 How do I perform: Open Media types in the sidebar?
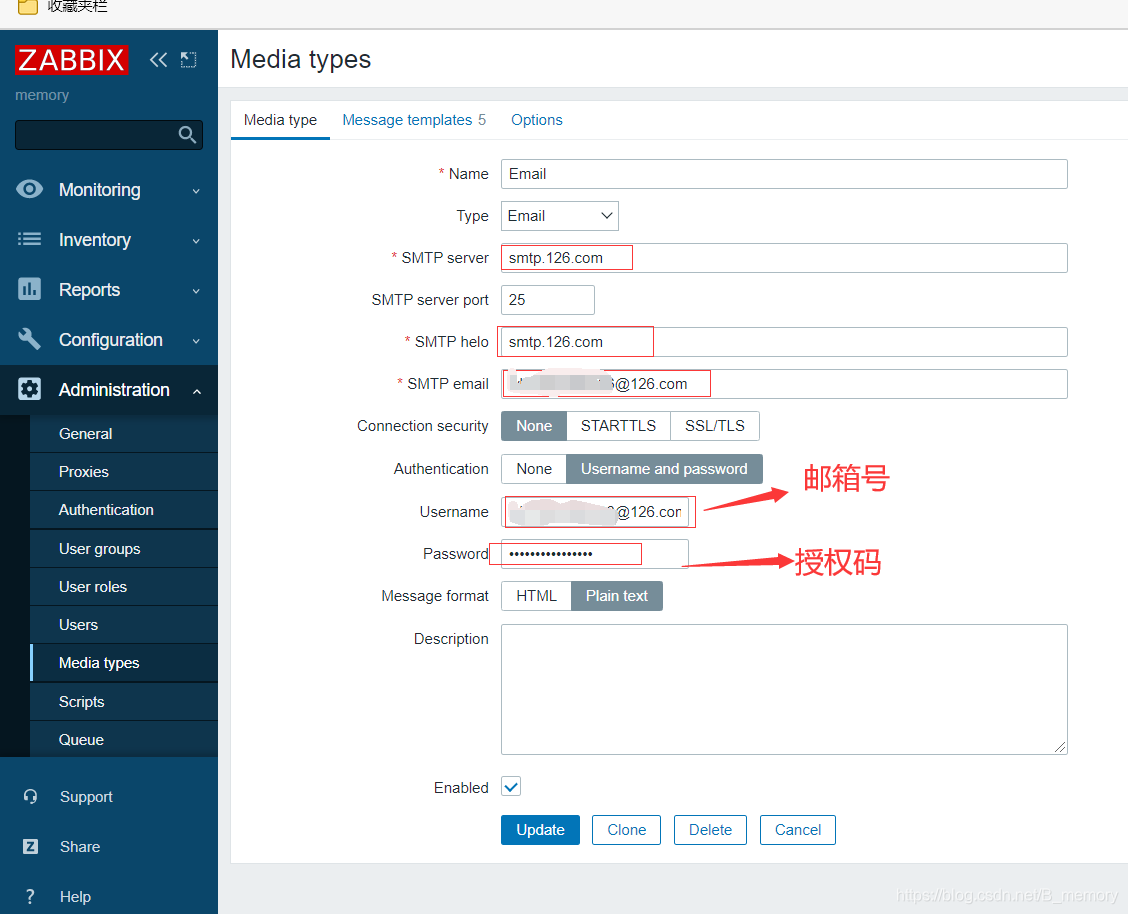[124, 663]
